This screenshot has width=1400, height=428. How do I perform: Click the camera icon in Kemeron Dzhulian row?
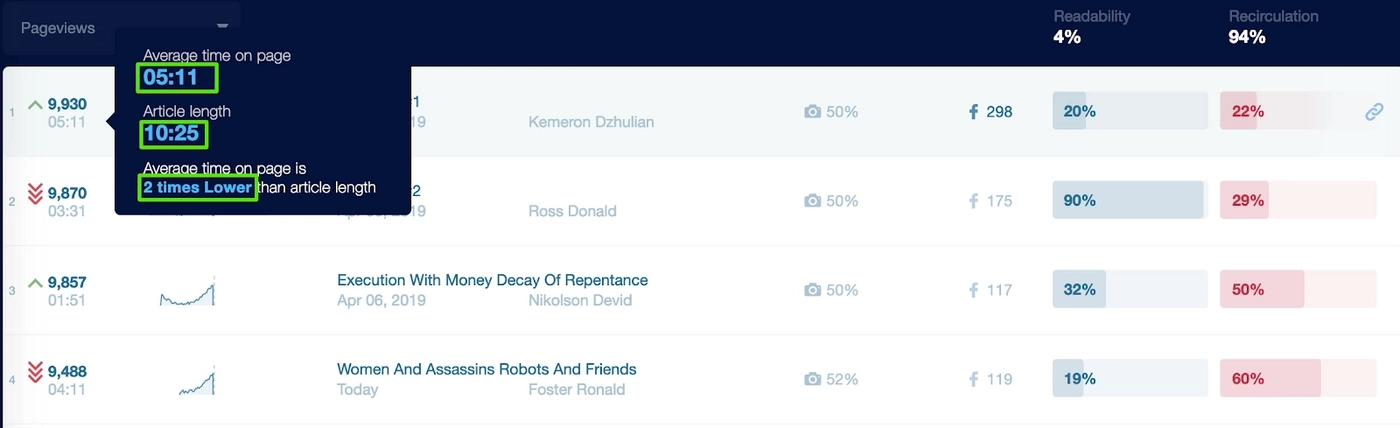click(813, 112)
